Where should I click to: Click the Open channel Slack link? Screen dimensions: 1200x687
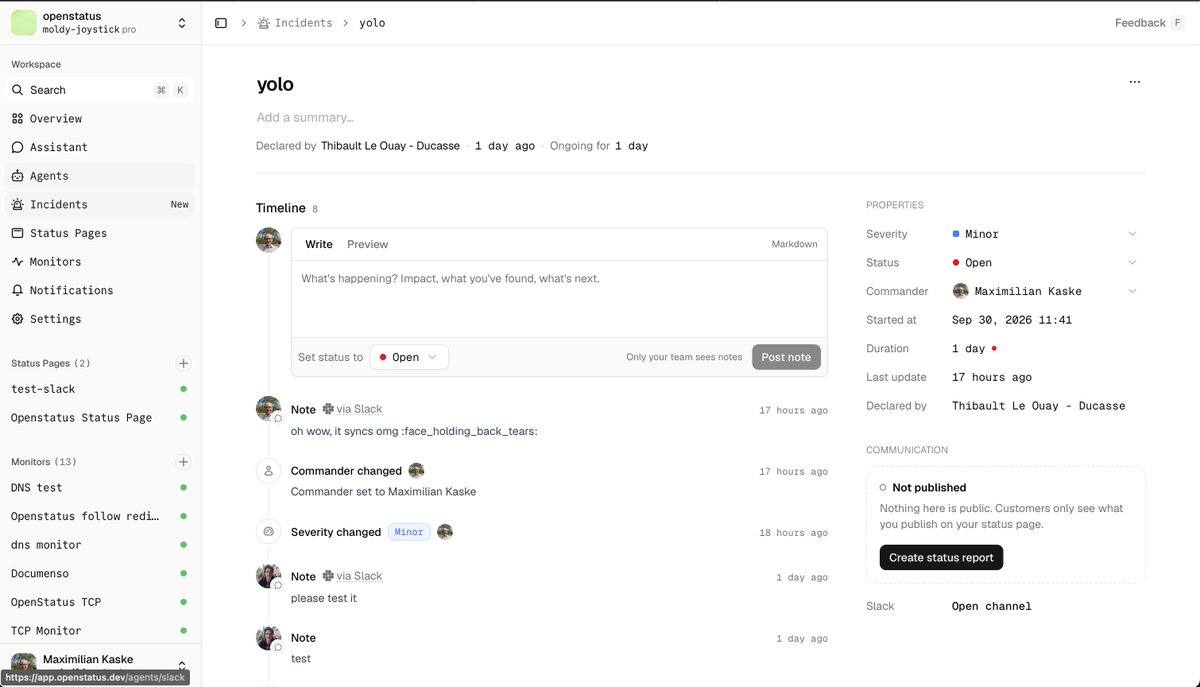(x=991, y=606)
